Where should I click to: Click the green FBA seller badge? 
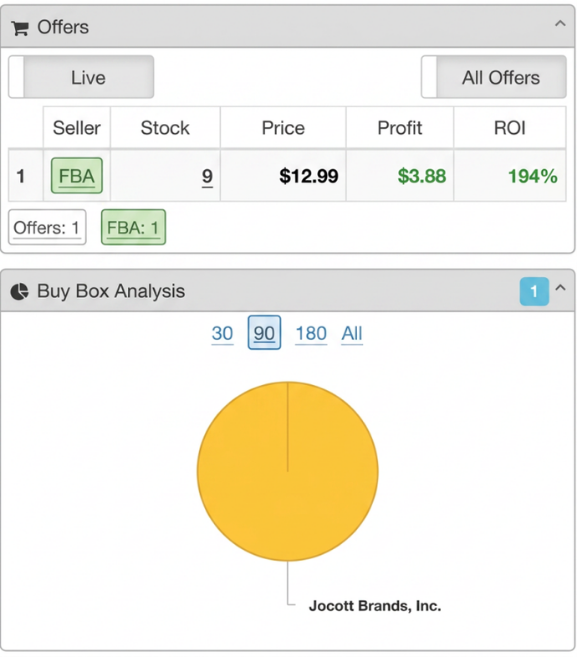(77, 176)
